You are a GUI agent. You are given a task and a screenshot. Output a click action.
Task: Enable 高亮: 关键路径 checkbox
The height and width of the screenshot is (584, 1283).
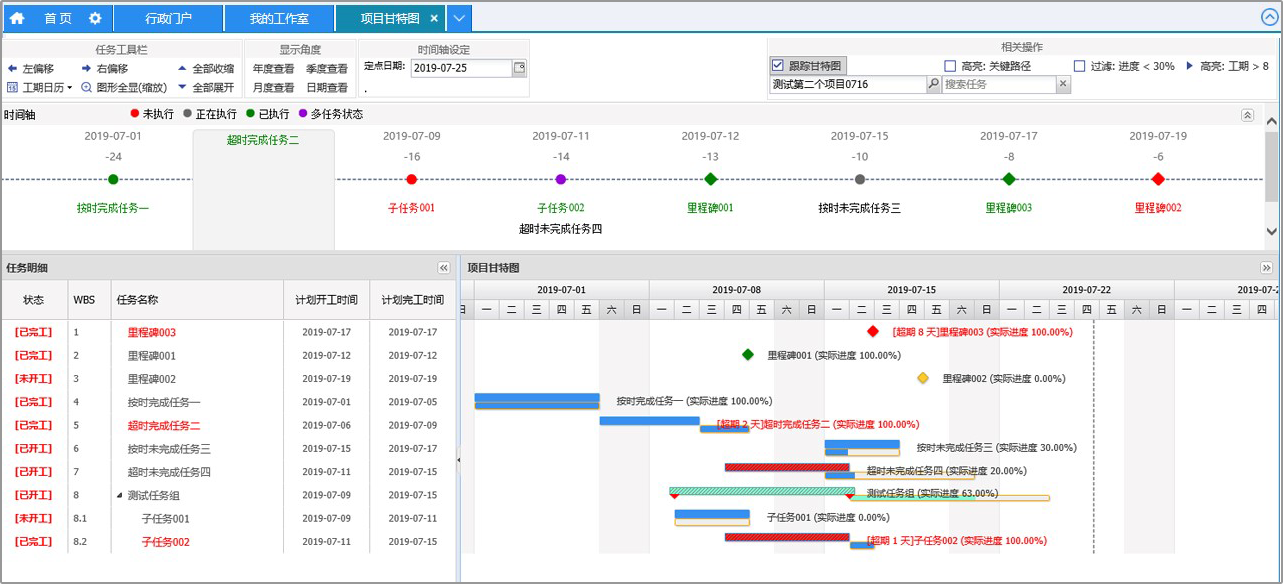point(950,66)
